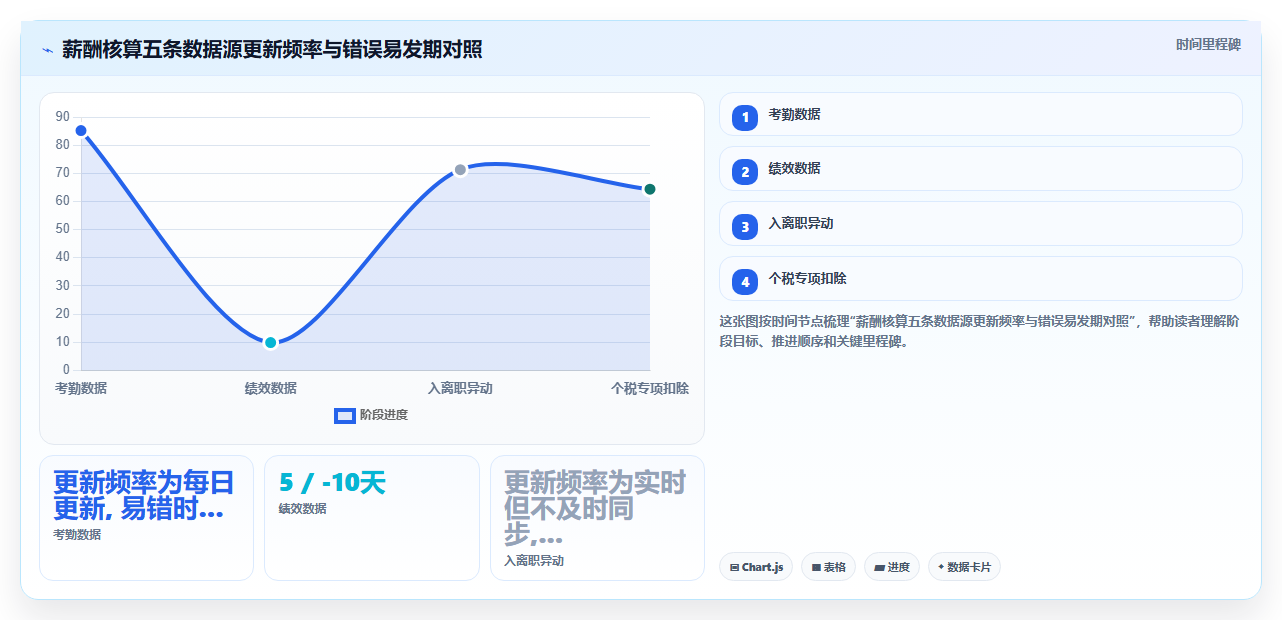Click the 阶段进度 legend label

(x=384, y=415)
